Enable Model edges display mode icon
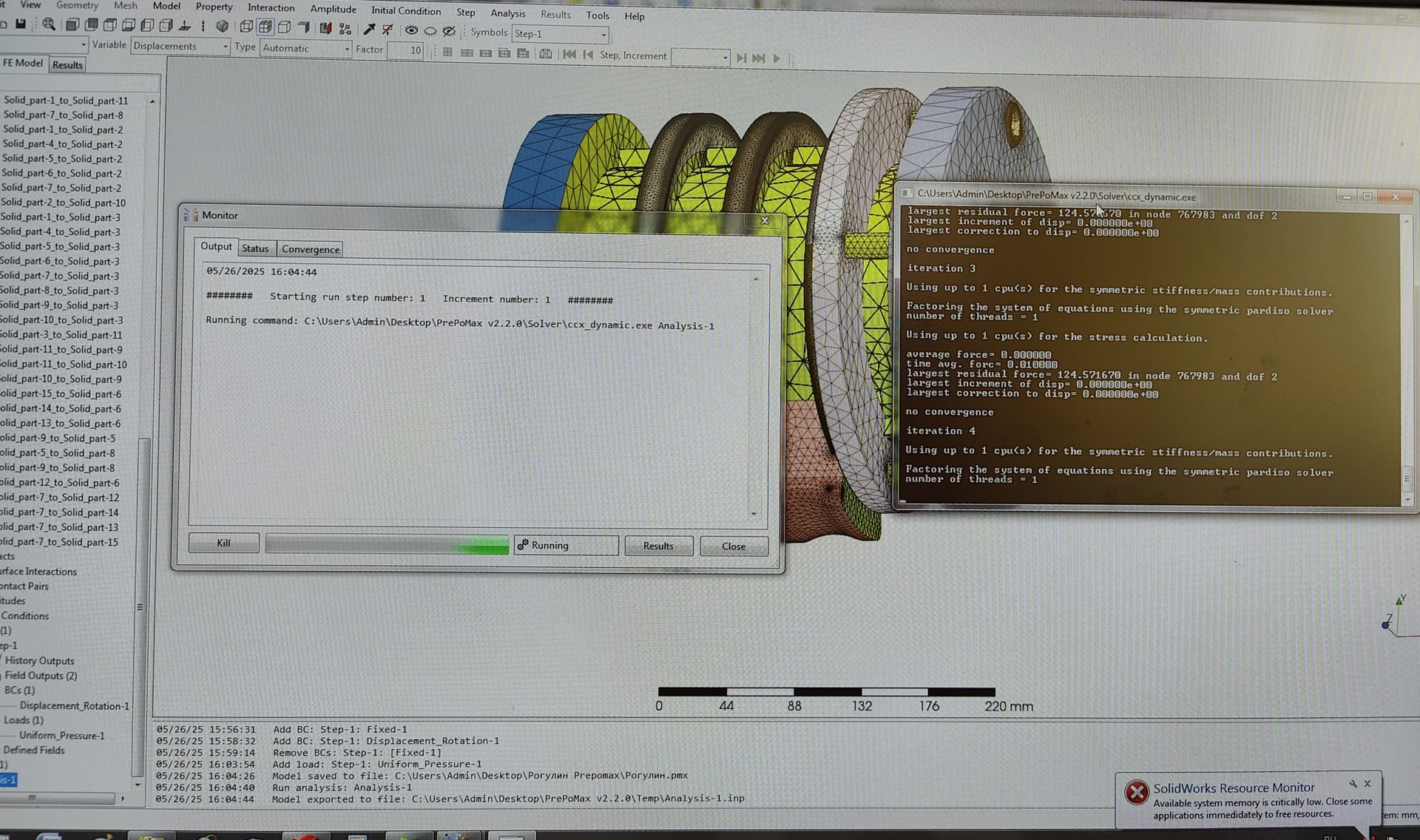The height and width of the screenshot is (840, 1420). tap(284, 27)
